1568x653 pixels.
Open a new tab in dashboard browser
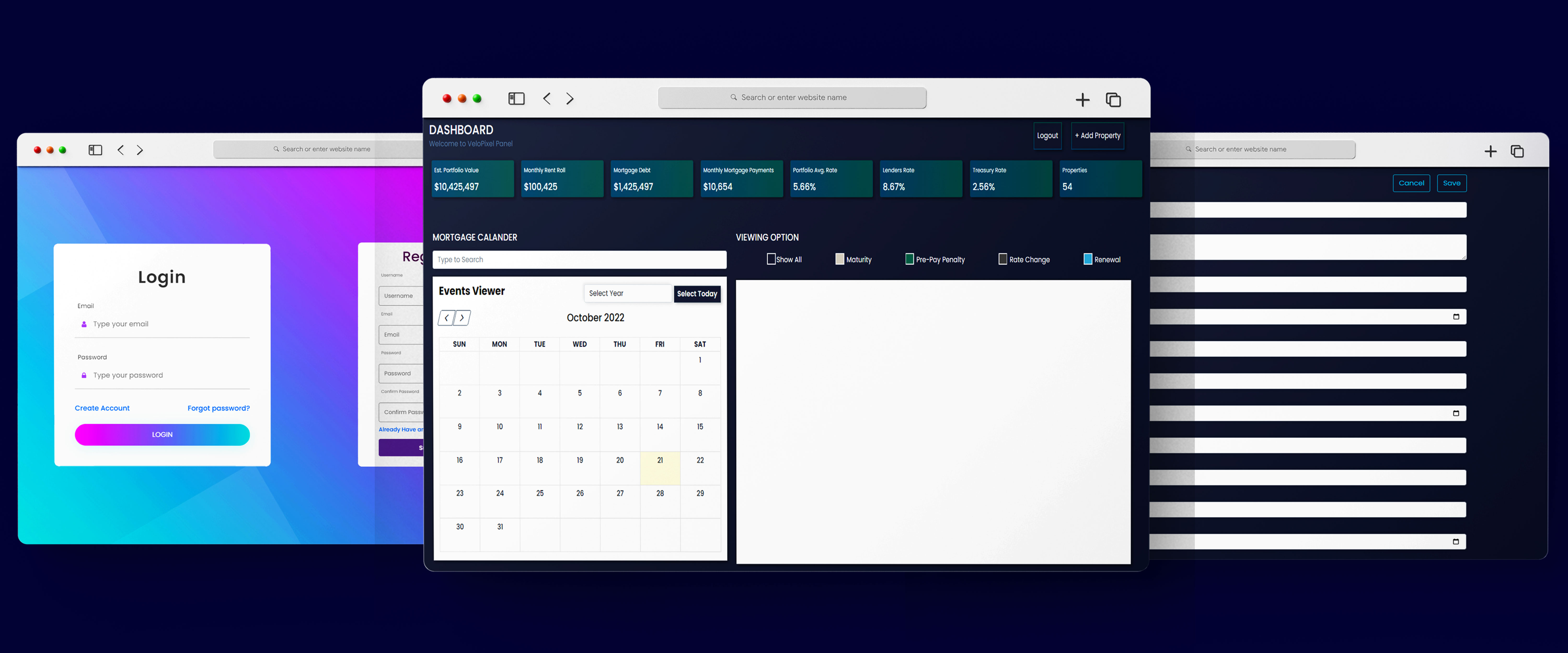pyautogui.click(x=1082, y=100)
